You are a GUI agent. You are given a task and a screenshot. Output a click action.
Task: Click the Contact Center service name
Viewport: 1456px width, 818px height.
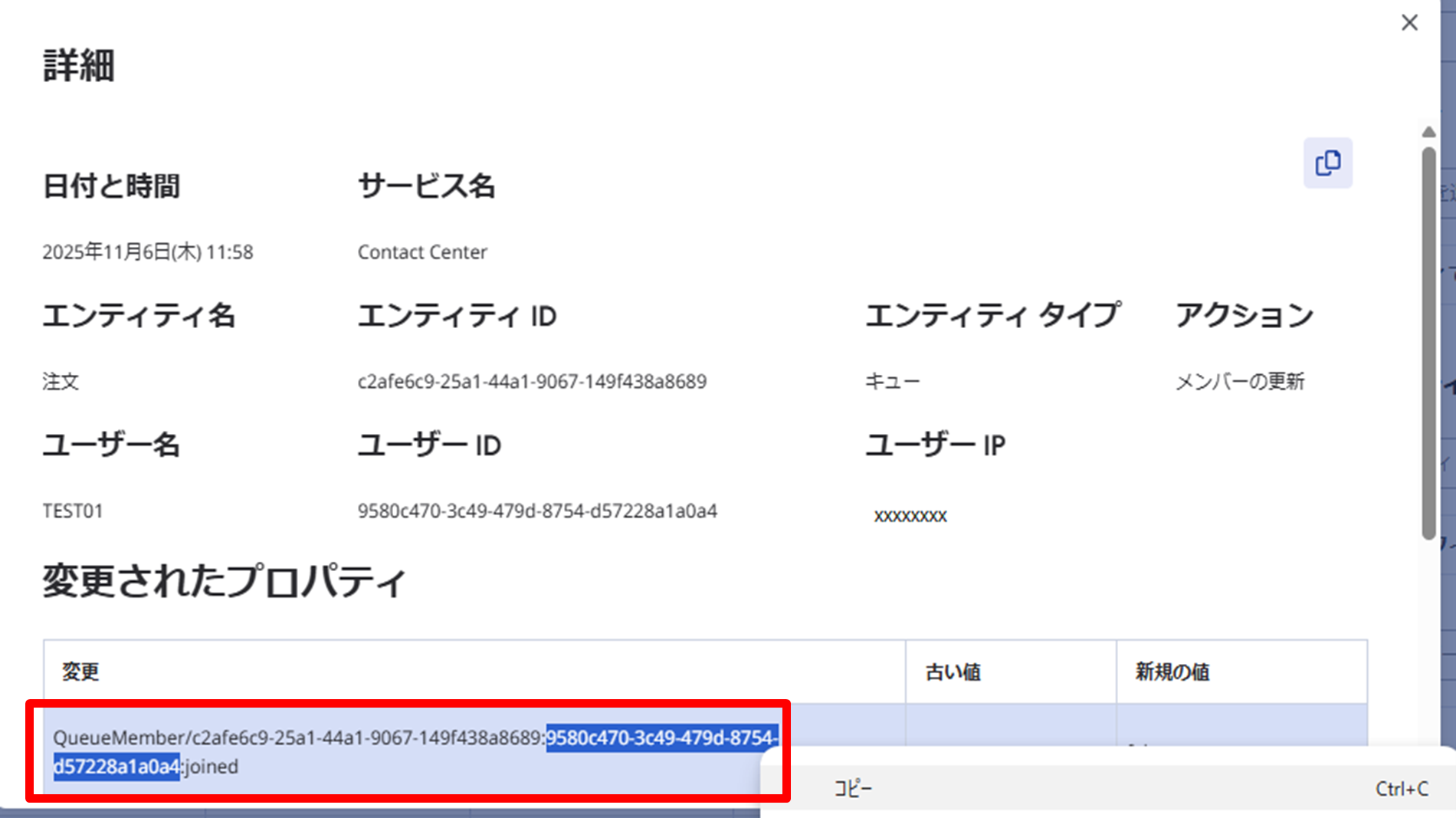pos(422,252)
